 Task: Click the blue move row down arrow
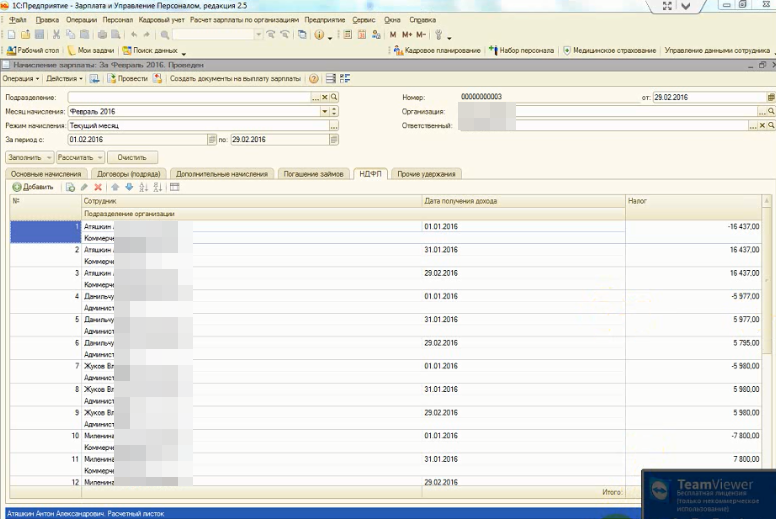[129, 187]
